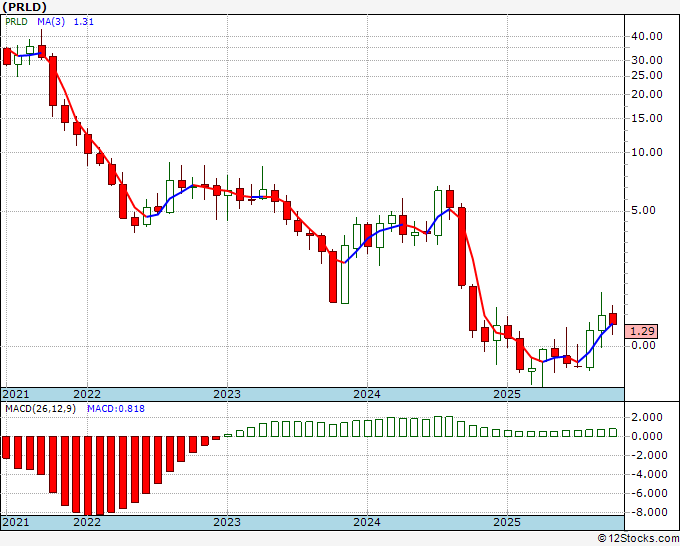Click the 40.00 price axis label

647,36
